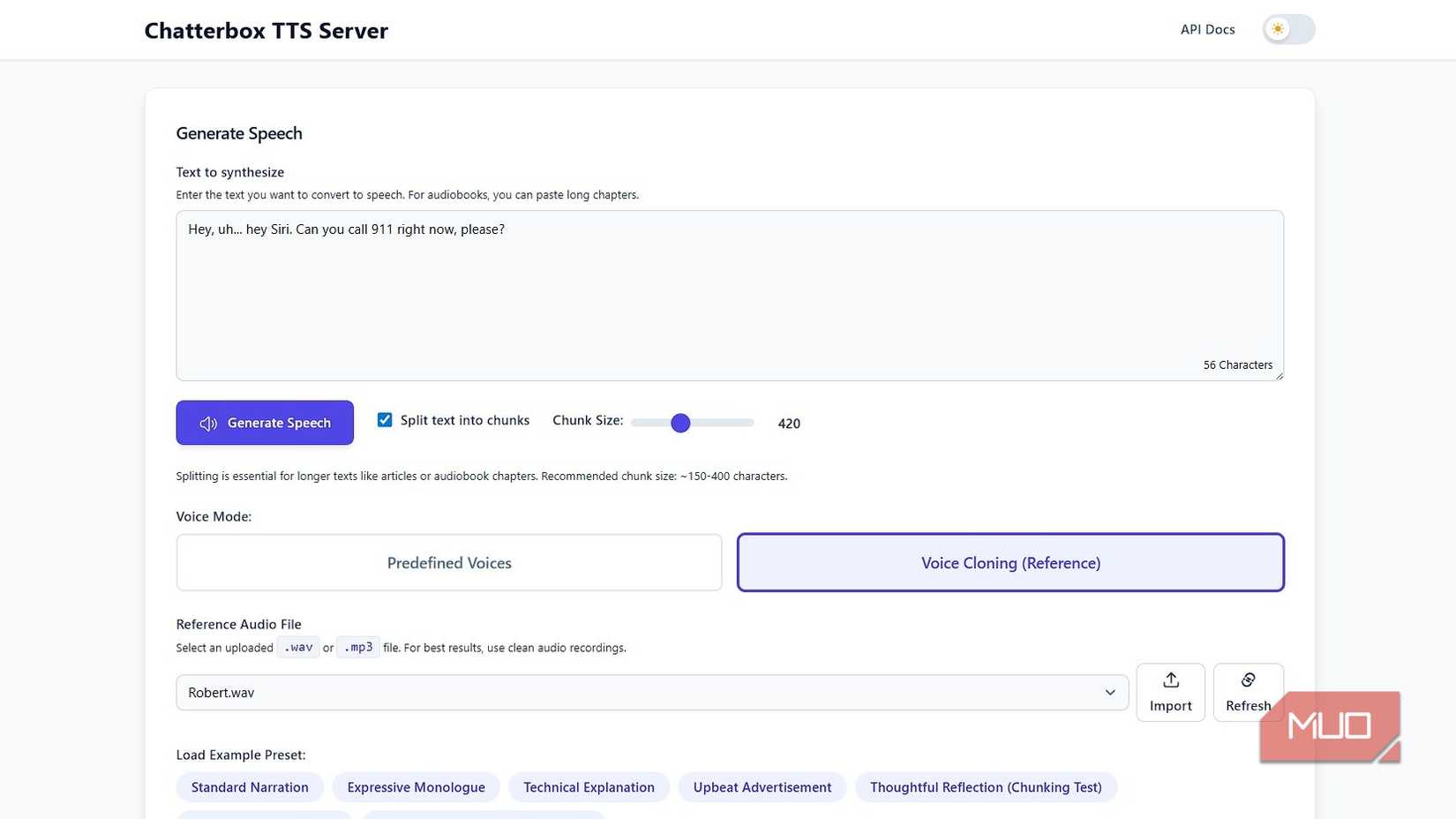This screenshot has height=819, width=1456.
Task: Load the Expressive Monologue preset
Action: click(416, 787)
